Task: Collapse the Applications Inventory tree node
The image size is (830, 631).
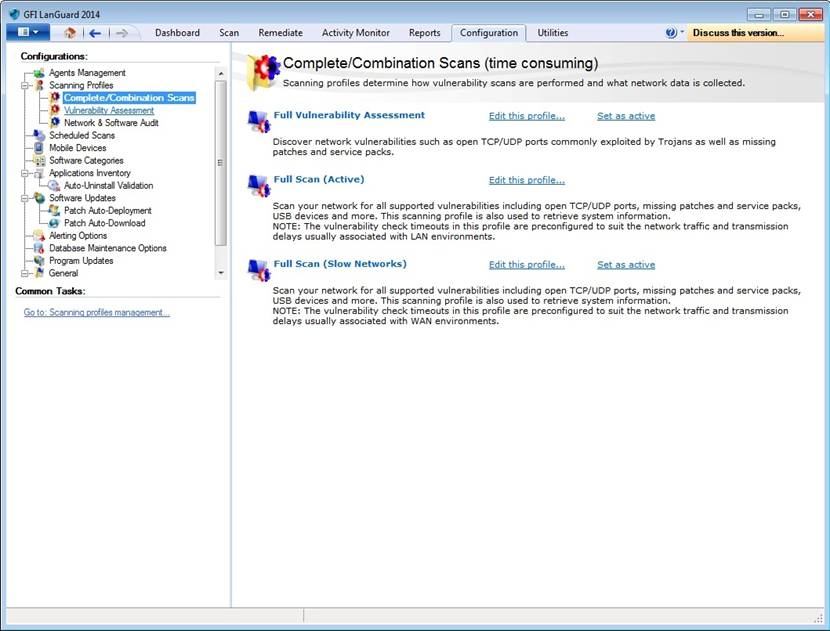Action: (x=24, y=173)
